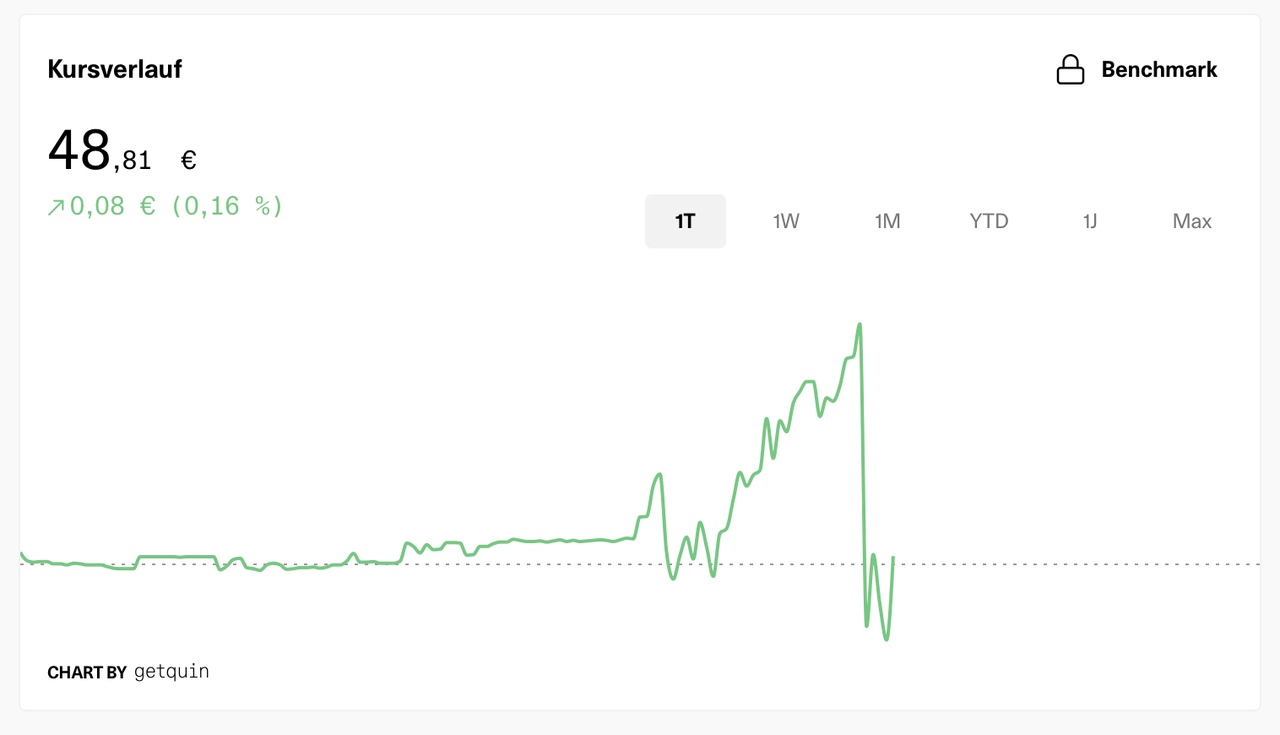Click the green upward trend arrow icon

[56, 207]
